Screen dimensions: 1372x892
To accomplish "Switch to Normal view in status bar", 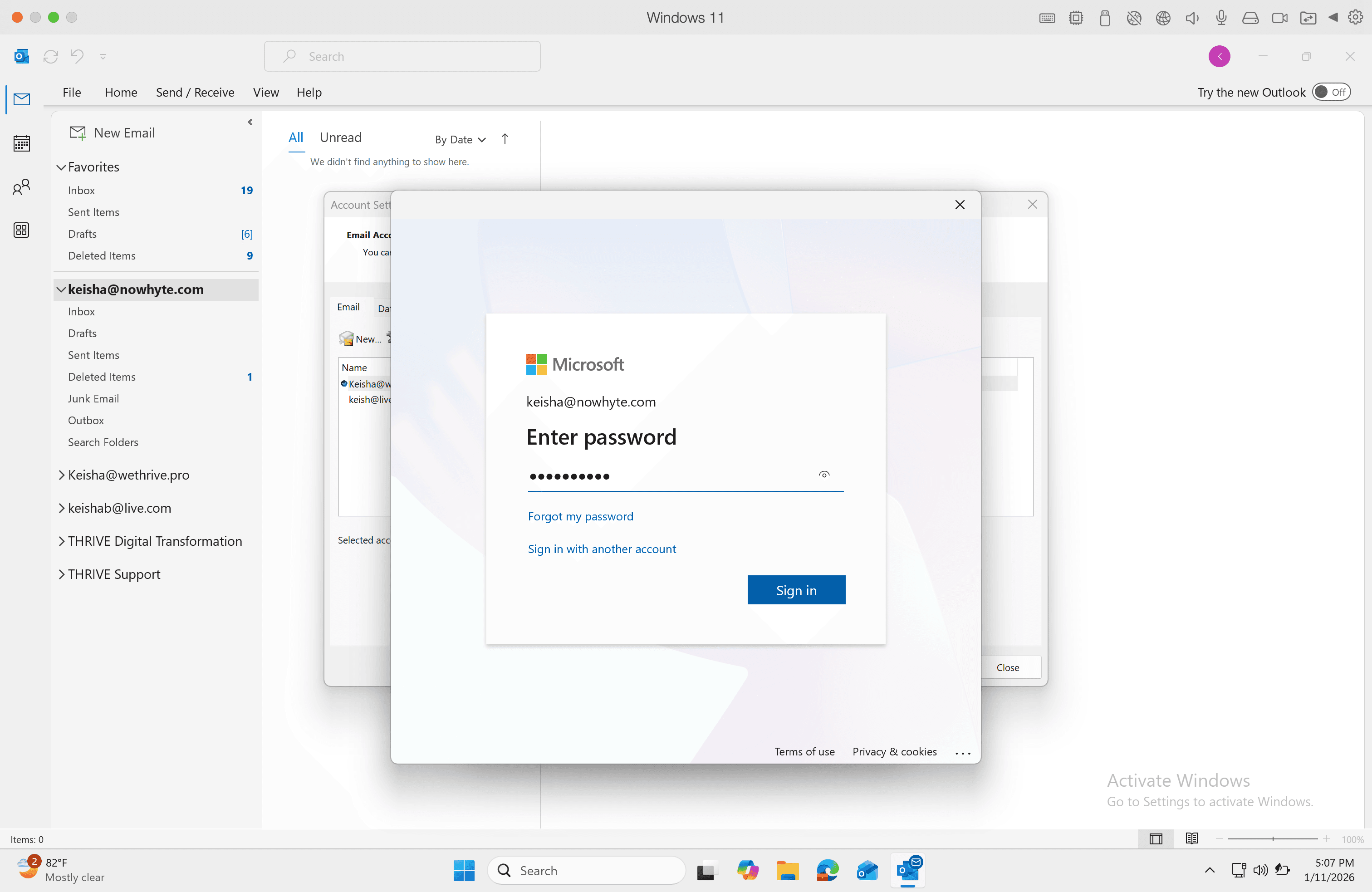I will pos(1155,838).
